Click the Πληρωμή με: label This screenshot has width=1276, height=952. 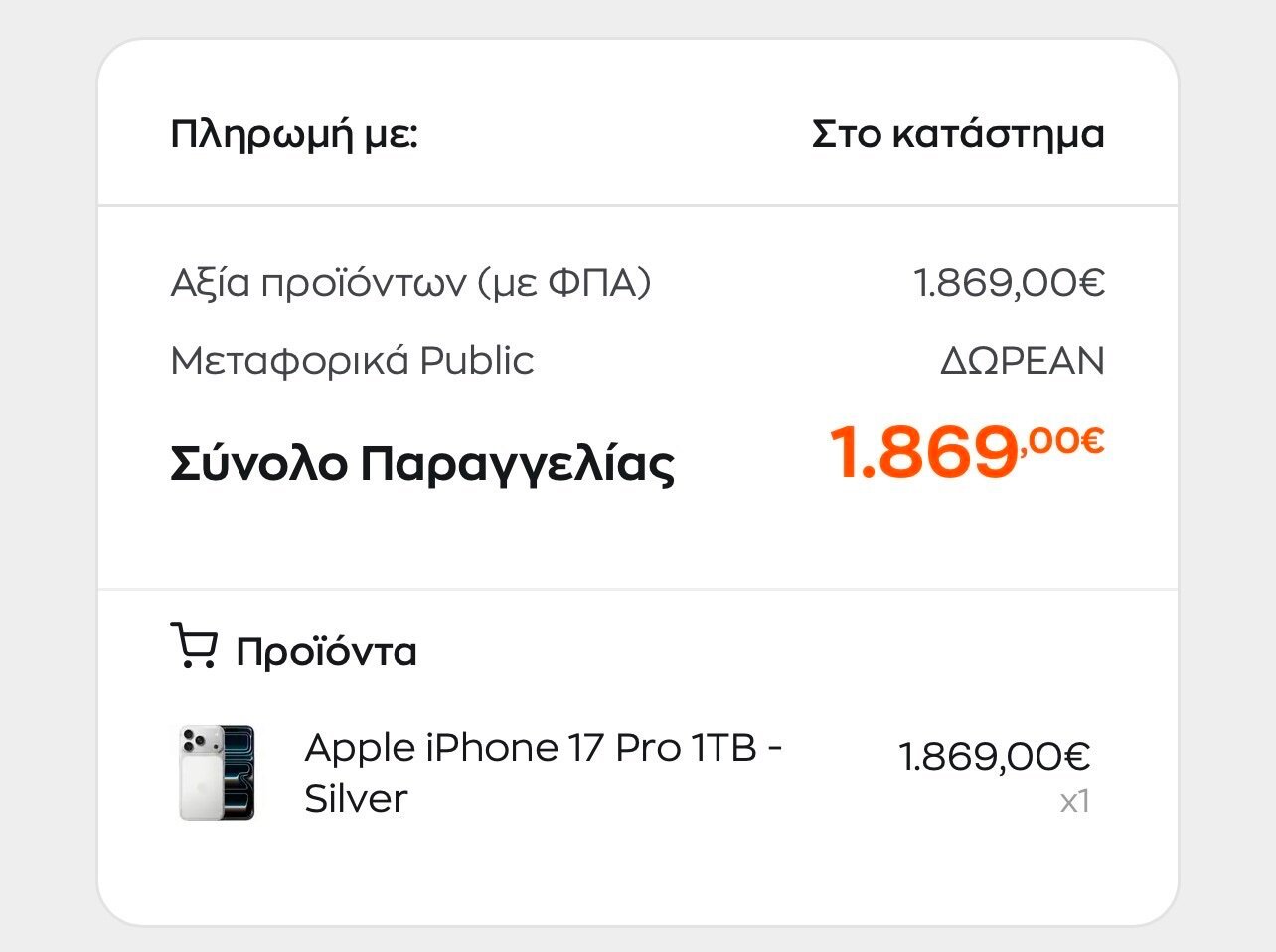[x=294, y=134]
